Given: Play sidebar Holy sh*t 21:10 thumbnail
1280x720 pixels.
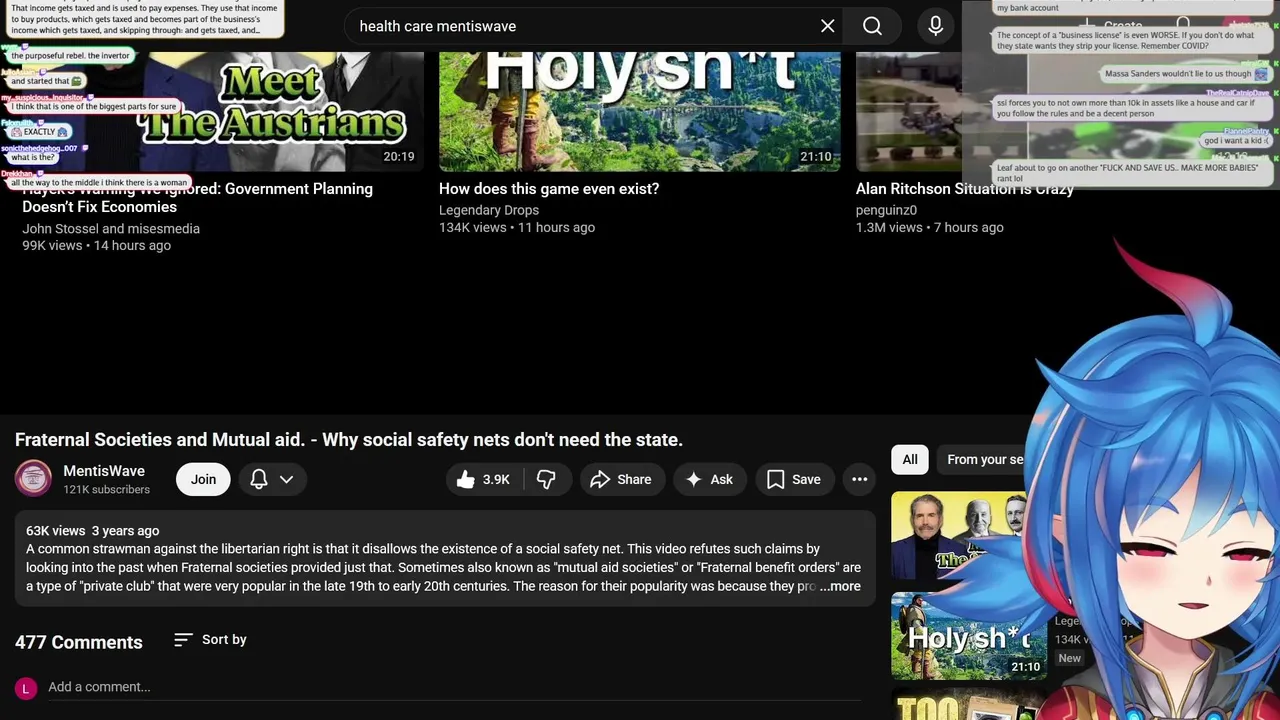Looking at the screenshot, I should coord(968,636).
